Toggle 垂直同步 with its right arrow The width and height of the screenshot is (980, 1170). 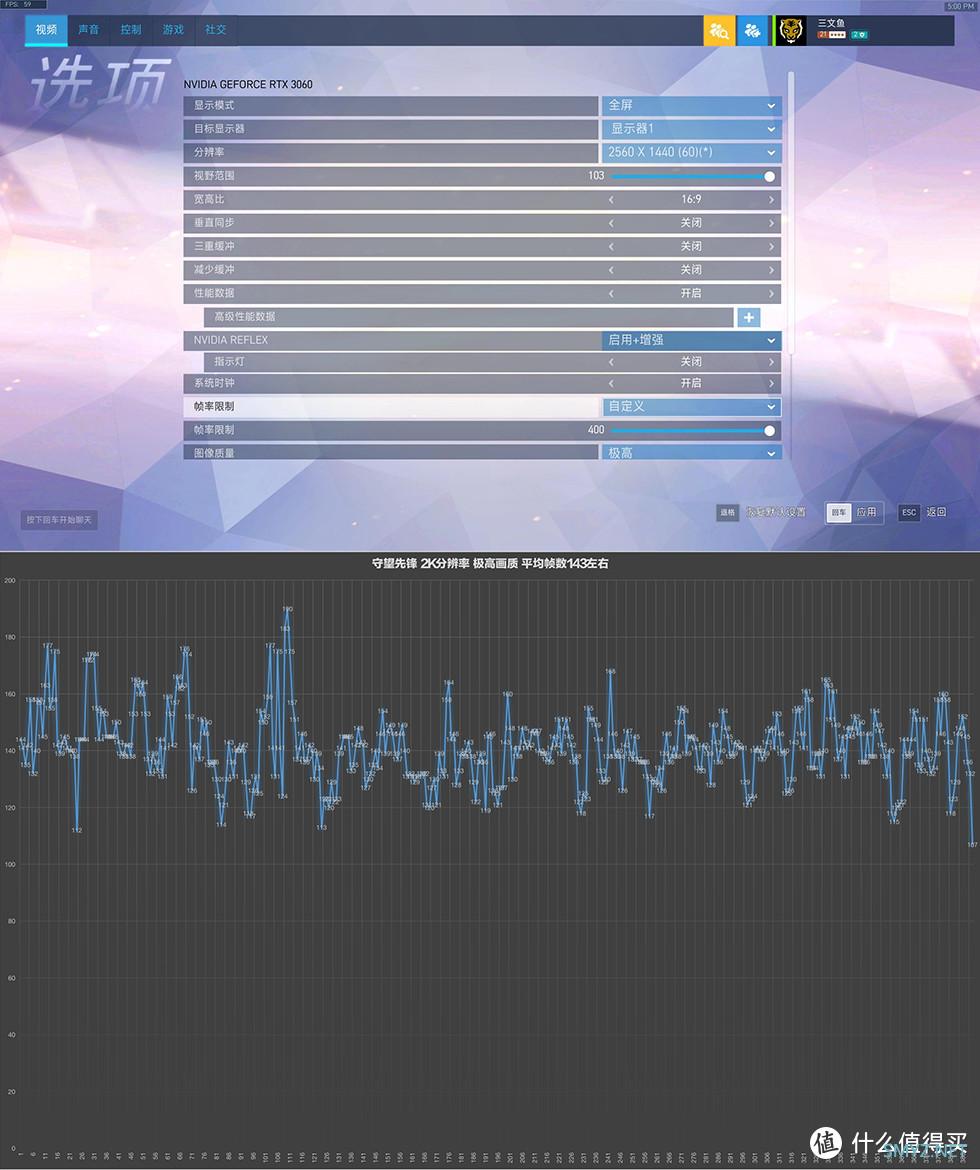(x=771, y=223)
